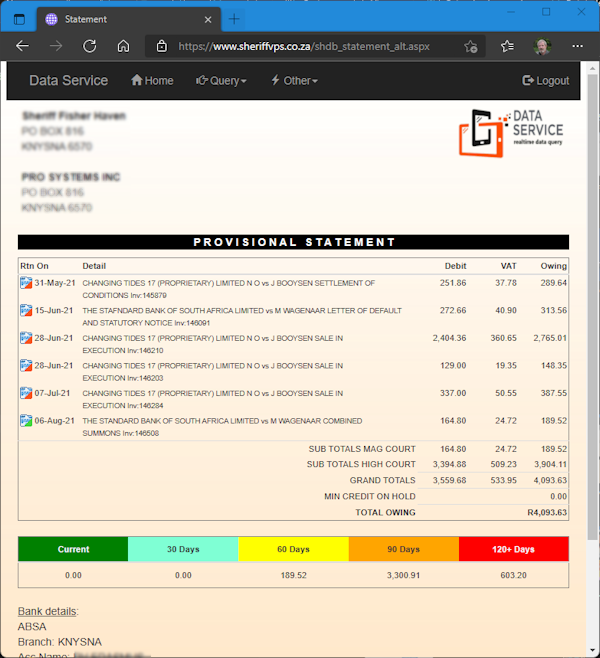Click total owing value R4,093.63

pos(547,512)
